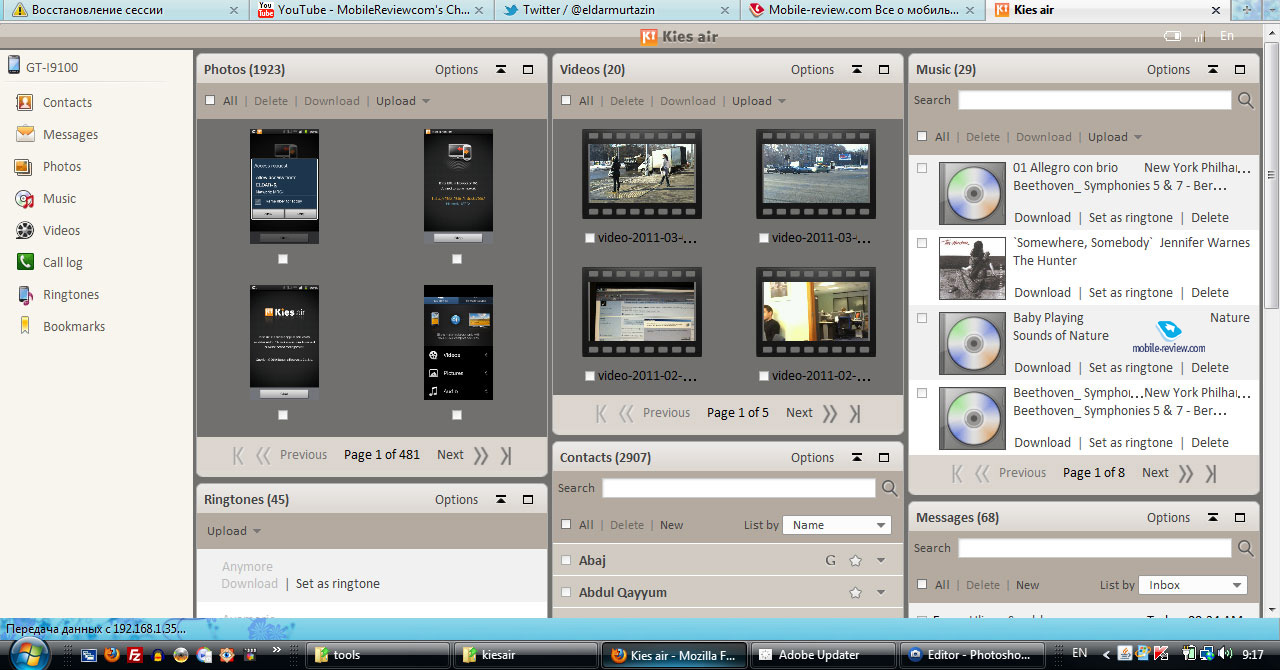The width and height of the screenshot is (1280, 670).
Task: Switch to the Twitter @eldarmurtazin tab
Action: (x=617, y=10)
